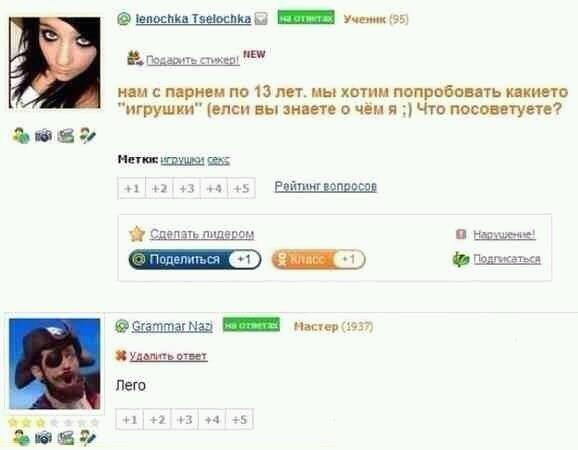Click the Удалить ответ link
Viewport: 578px width, 450px height.
click(x=168, y=356)
